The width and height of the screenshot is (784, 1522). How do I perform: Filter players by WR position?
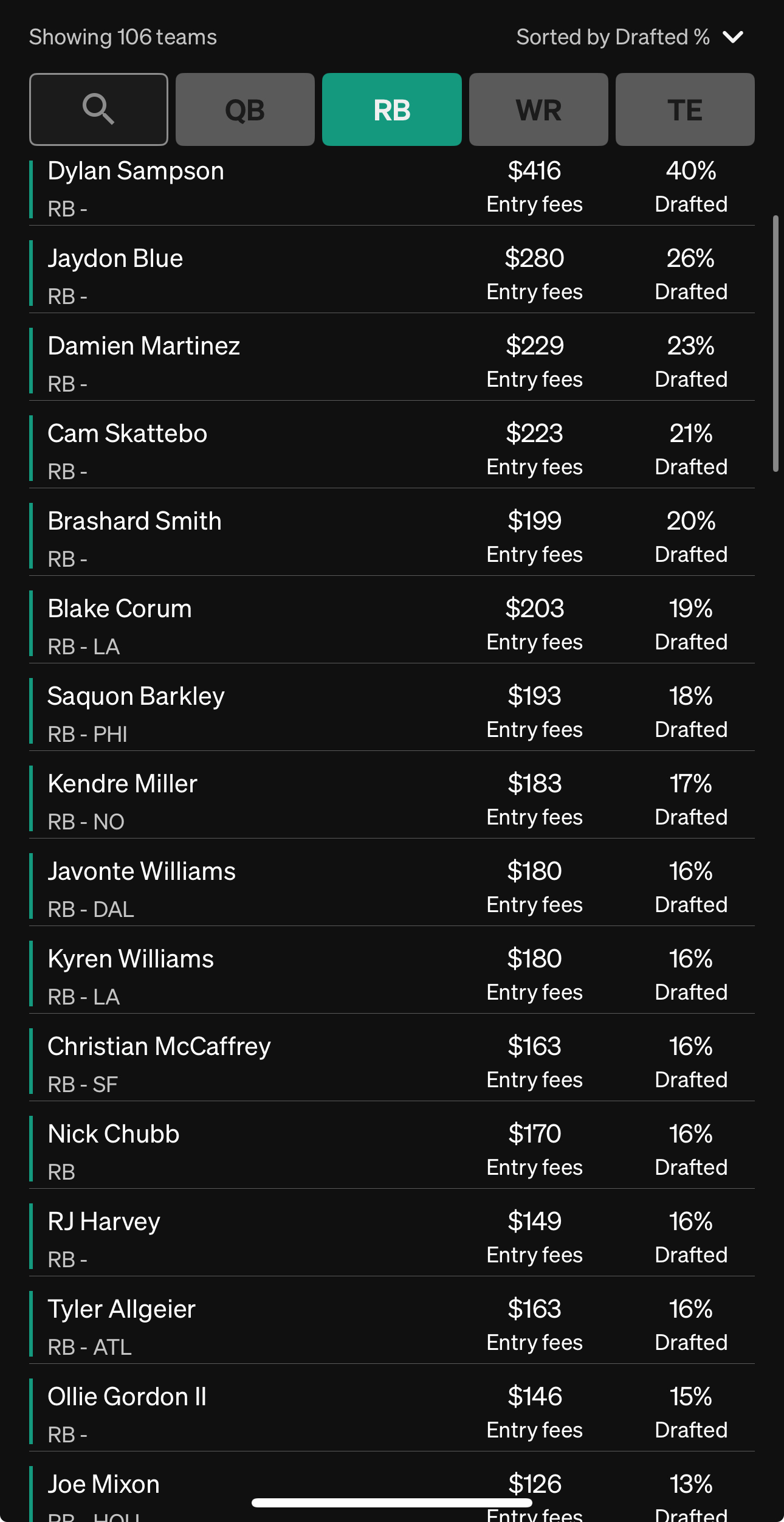(538, 109)
